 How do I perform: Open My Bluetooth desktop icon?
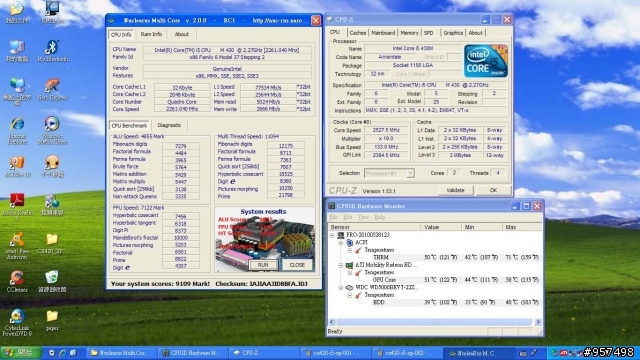pyautogui.click(x=52, y=51)
